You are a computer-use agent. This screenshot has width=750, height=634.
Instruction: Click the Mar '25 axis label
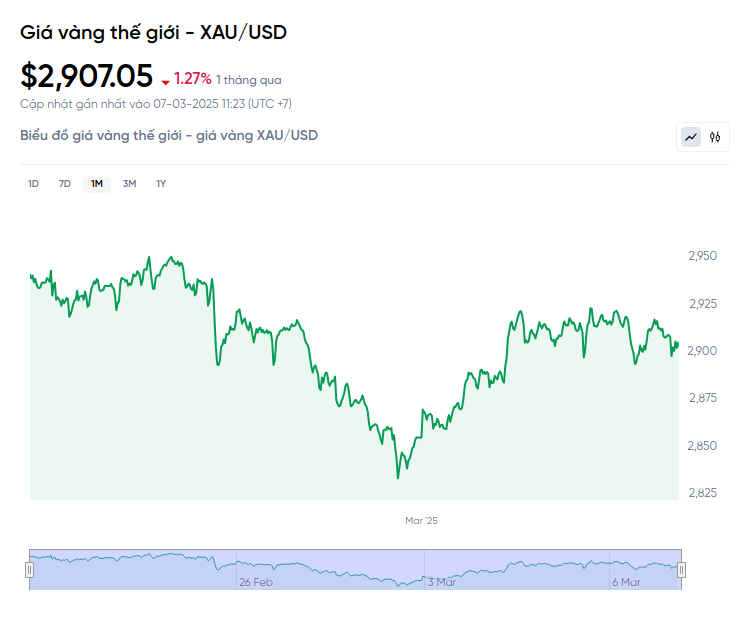tap(421, 521)
